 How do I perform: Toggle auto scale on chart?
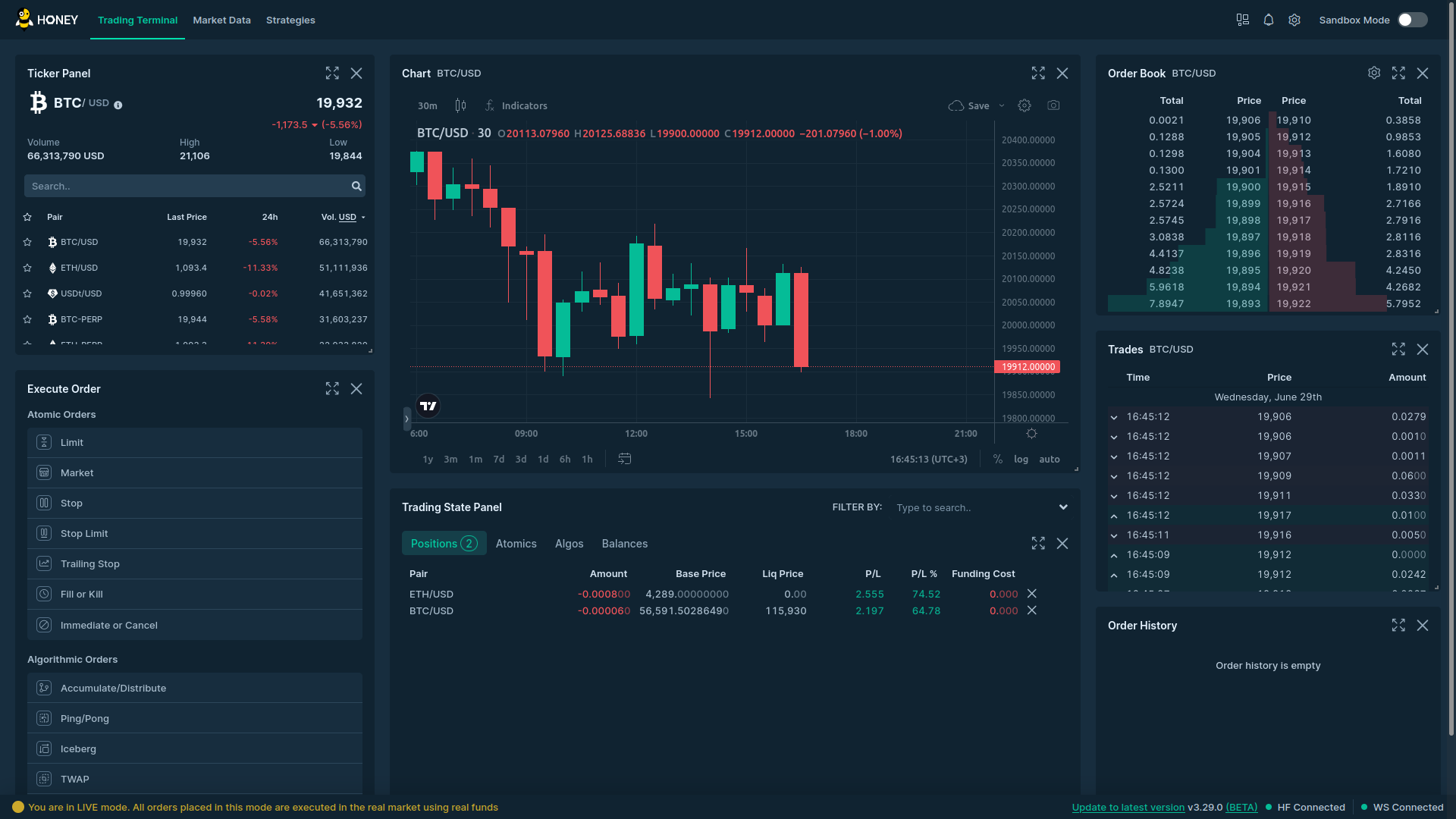click(1049, 459)
